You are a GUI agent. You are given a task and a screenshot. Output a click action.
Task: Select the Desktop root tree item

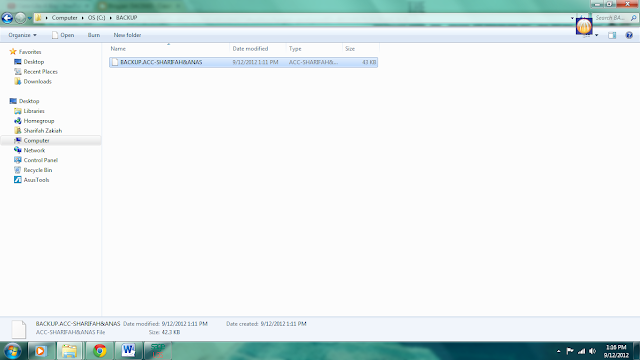[x=29, y=101]
